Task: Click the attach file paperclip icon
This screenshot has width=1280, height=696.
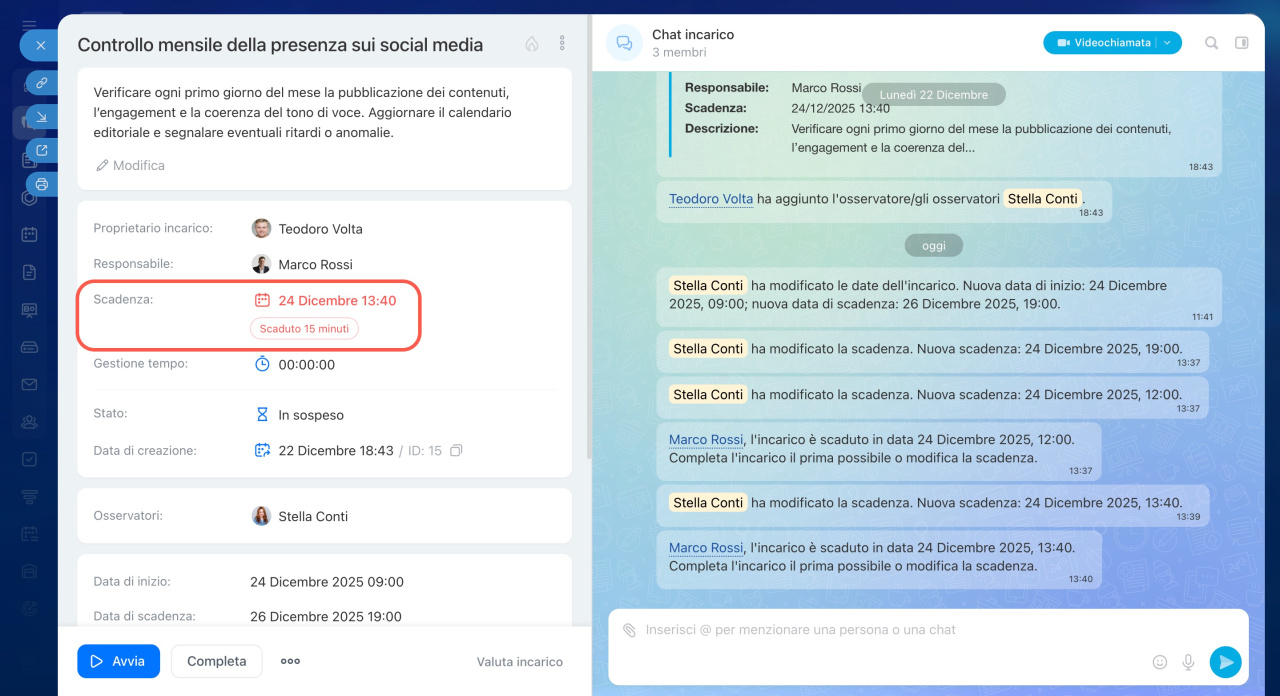Action: (x=629, y=630)
